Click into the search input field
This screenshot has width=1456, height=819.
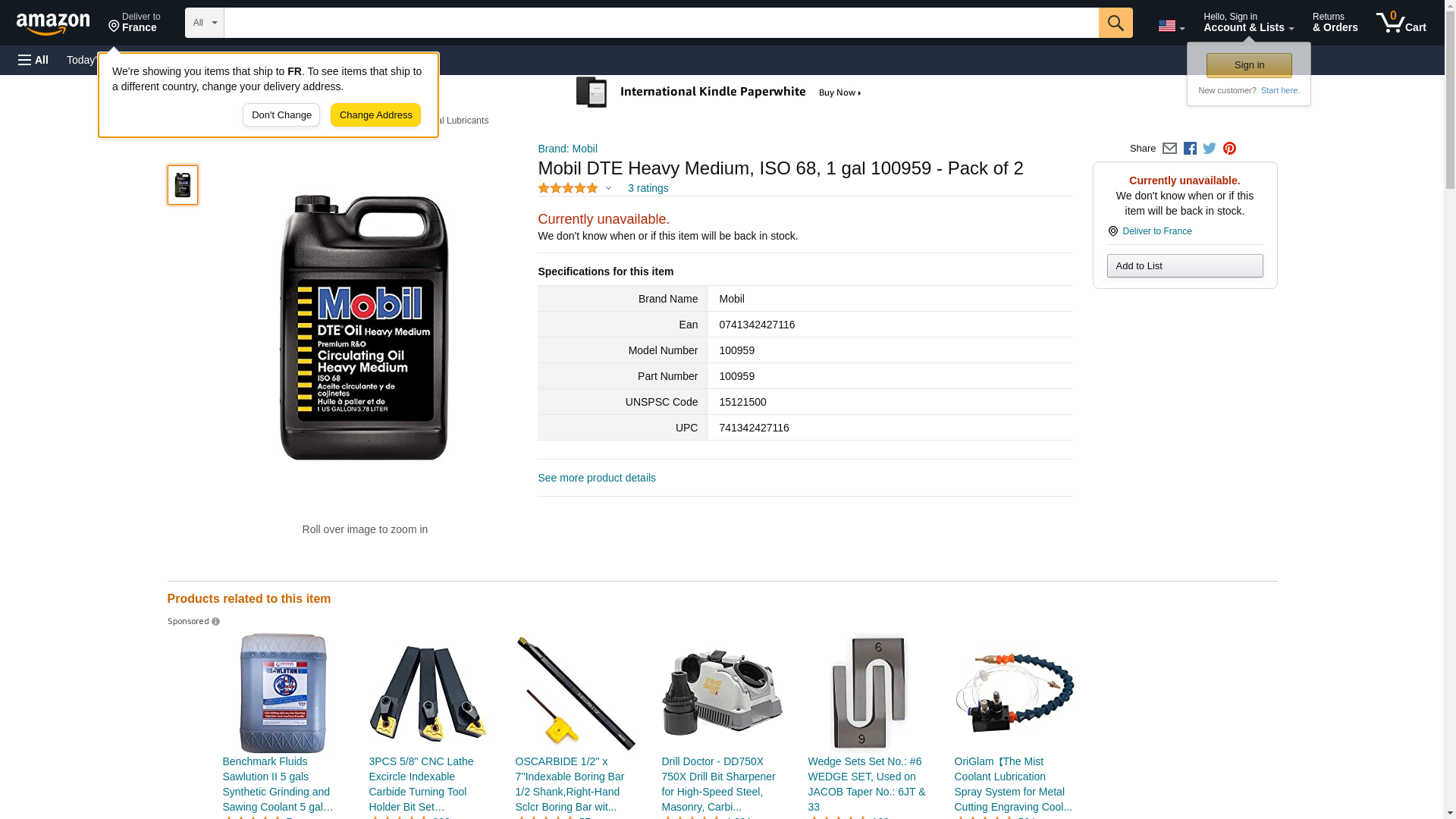coord(661,23)
